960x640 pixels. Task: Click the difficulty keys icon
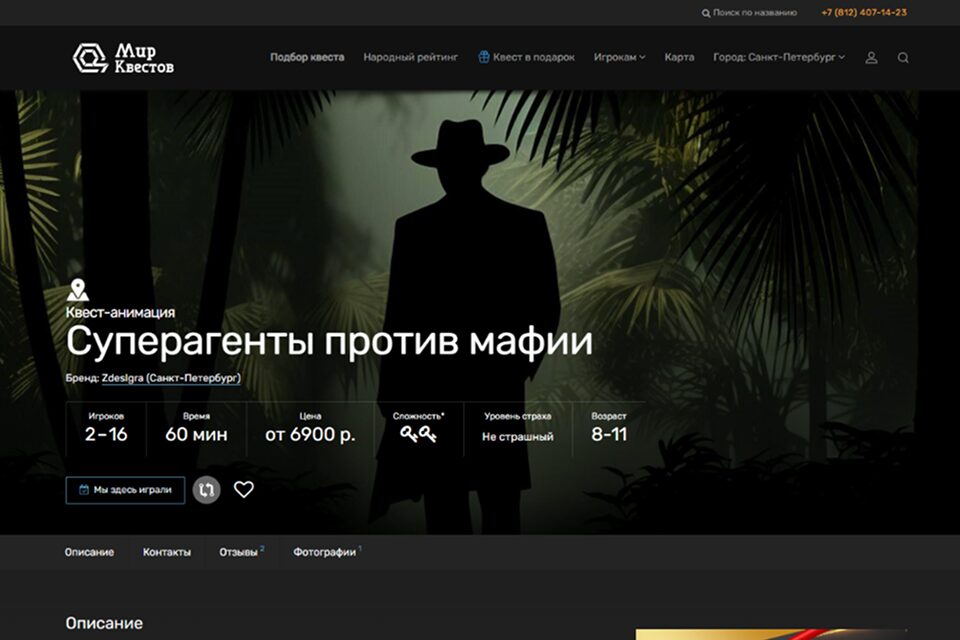tap(419, 434)
